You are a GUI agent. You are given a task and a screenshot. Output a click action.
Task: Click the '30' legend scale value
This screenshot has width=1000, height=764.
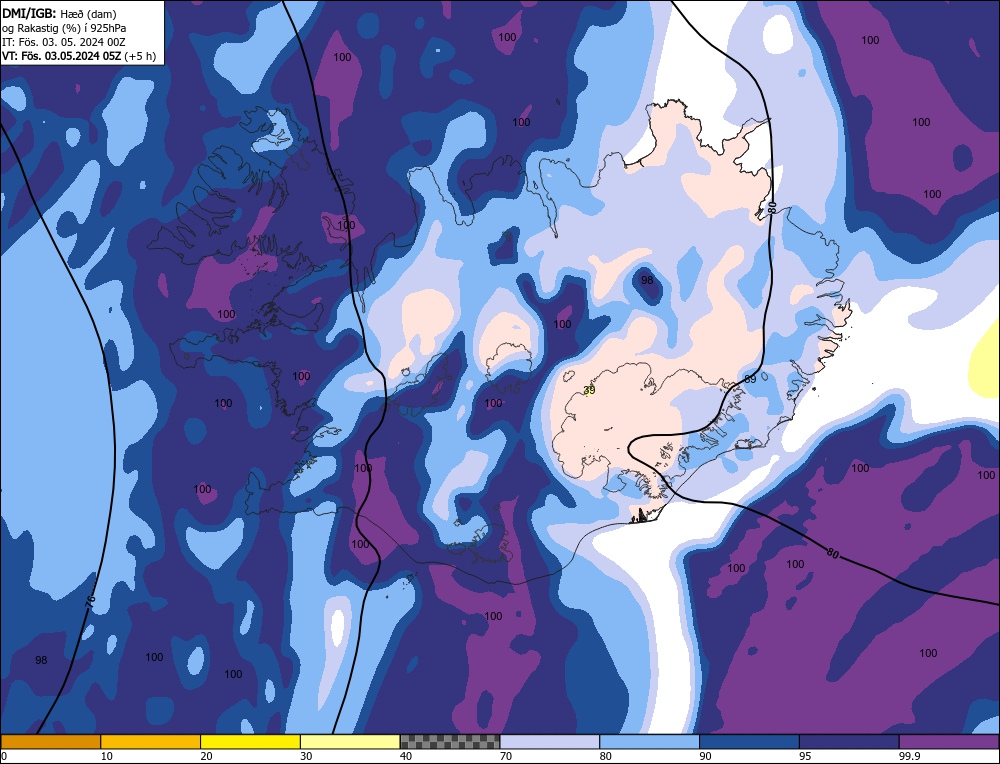(x=307, y=756)
